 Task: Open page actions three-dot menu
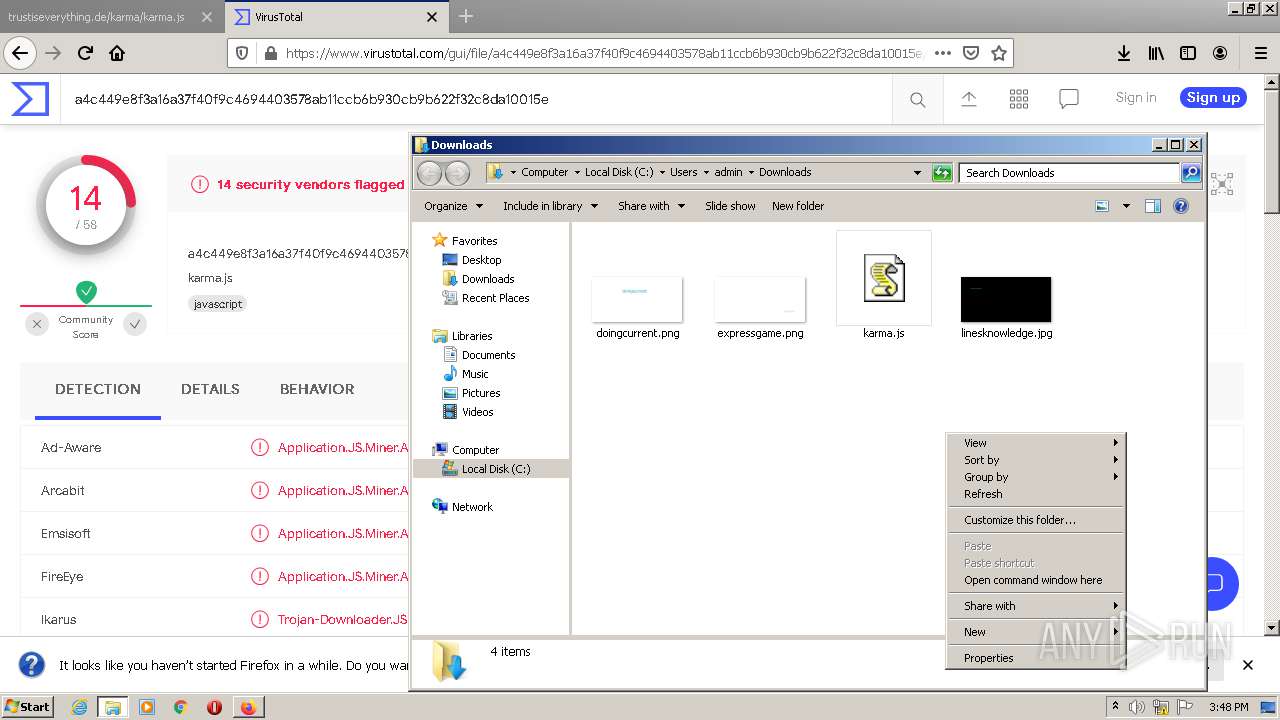[x=942, y=53]
